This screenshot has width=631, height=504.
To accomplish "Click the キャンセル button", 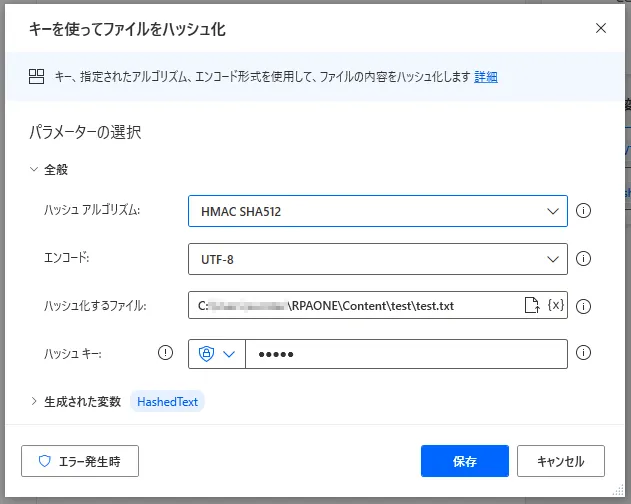I will click(x=561, y=461).
